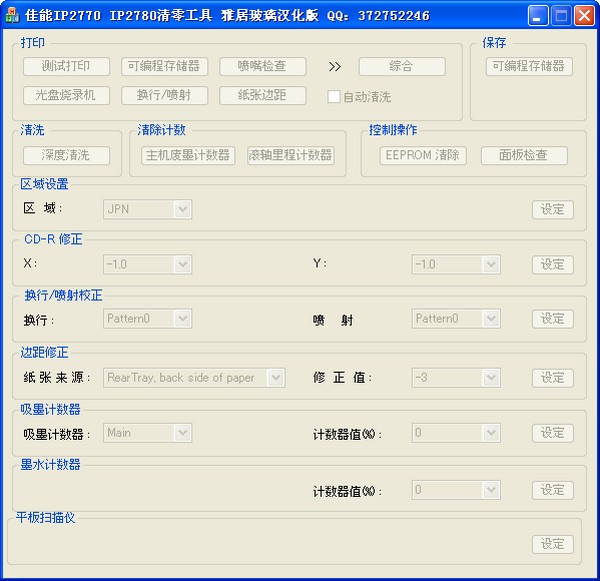Expand the CD-R X value dropdown

coord(181,264)
